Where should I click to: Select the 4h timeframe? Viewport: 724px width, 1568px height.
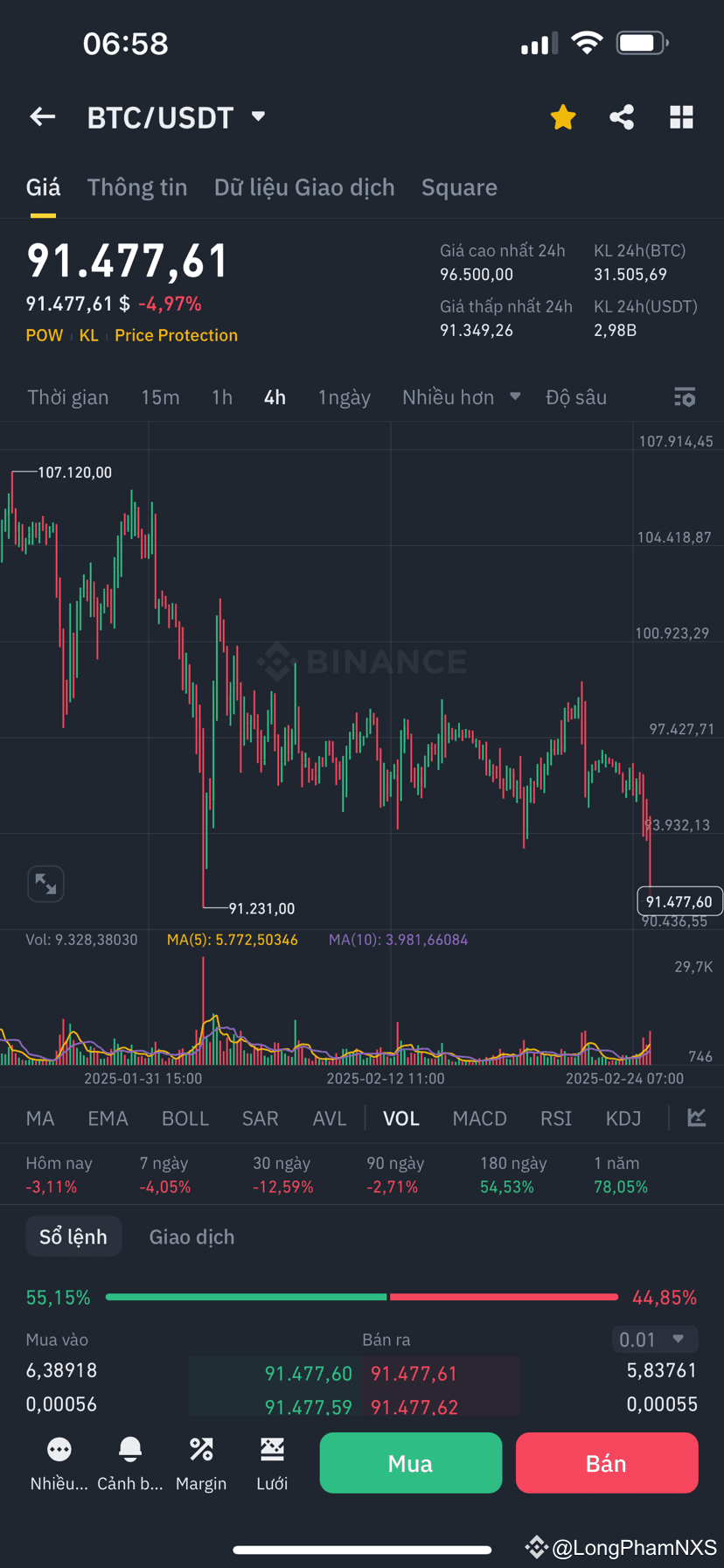click(275, 397)
